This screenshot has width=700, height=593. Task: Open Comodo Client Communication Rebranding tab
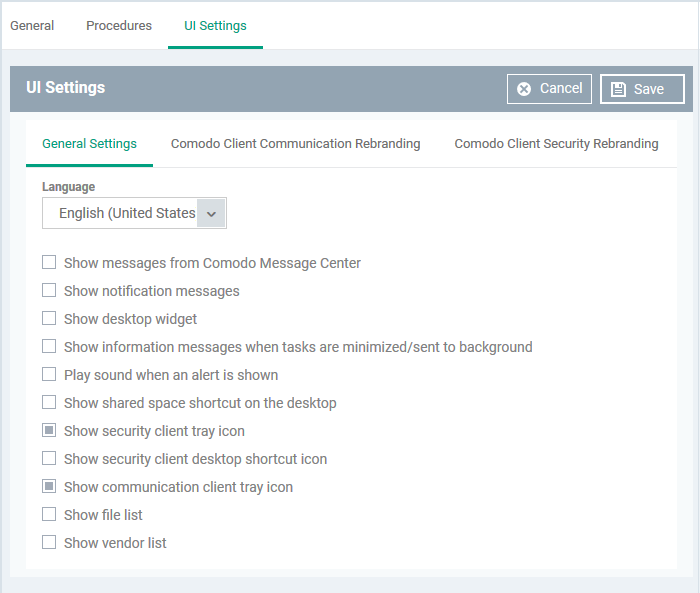click(x=296, y=144)
